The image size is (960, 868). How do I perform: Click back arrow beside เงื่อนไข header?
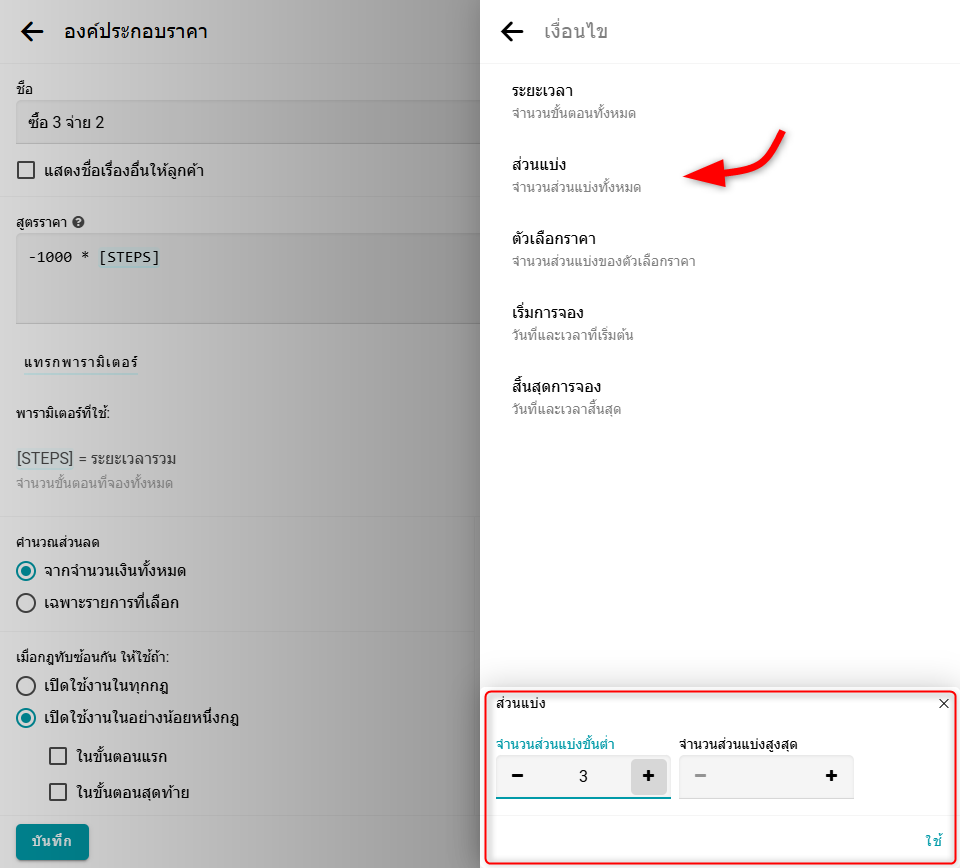[x=512, y=32]
